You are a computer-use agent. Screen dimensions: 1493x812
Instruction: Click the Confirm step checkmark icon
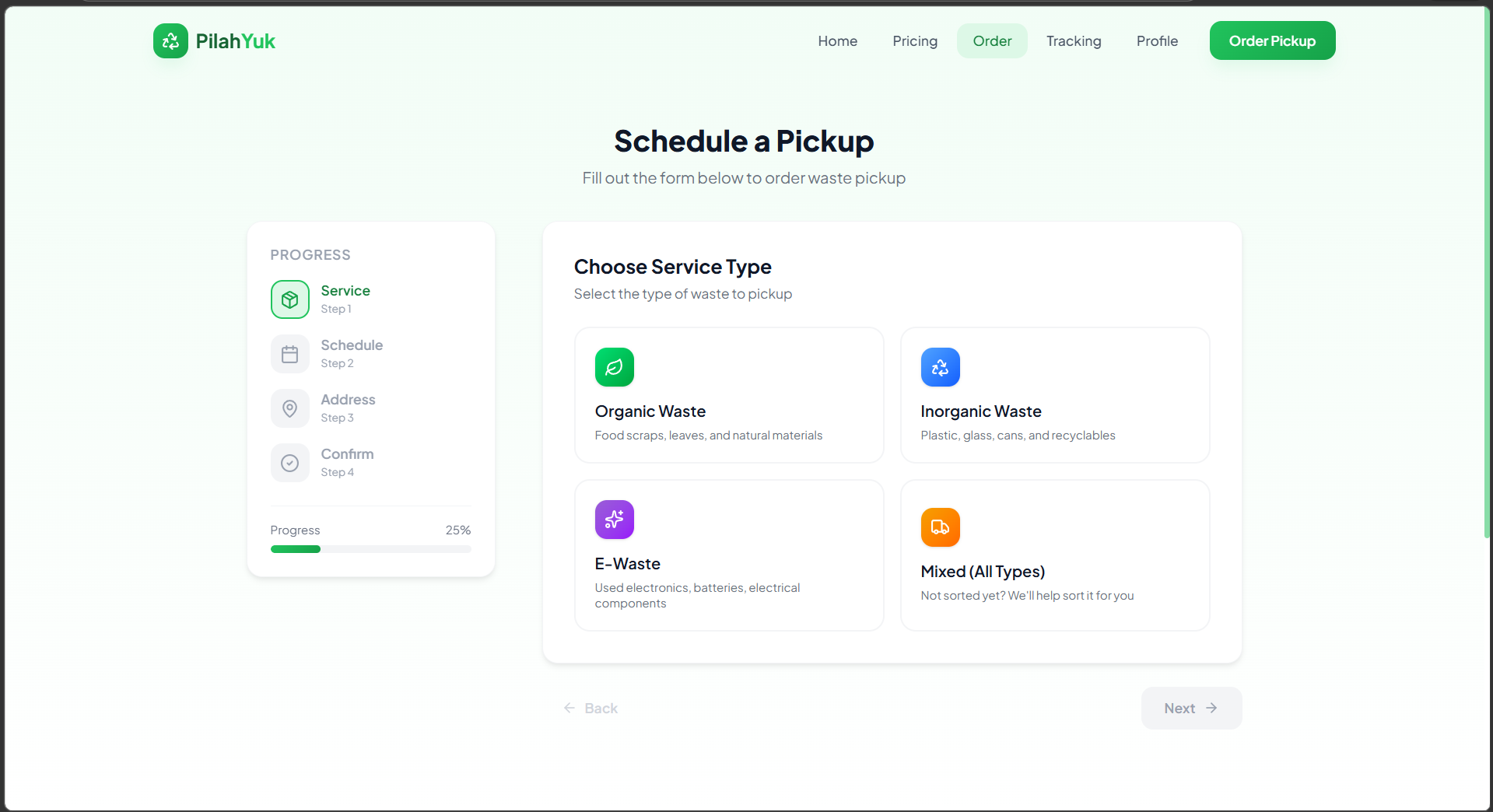click(290, 463)
